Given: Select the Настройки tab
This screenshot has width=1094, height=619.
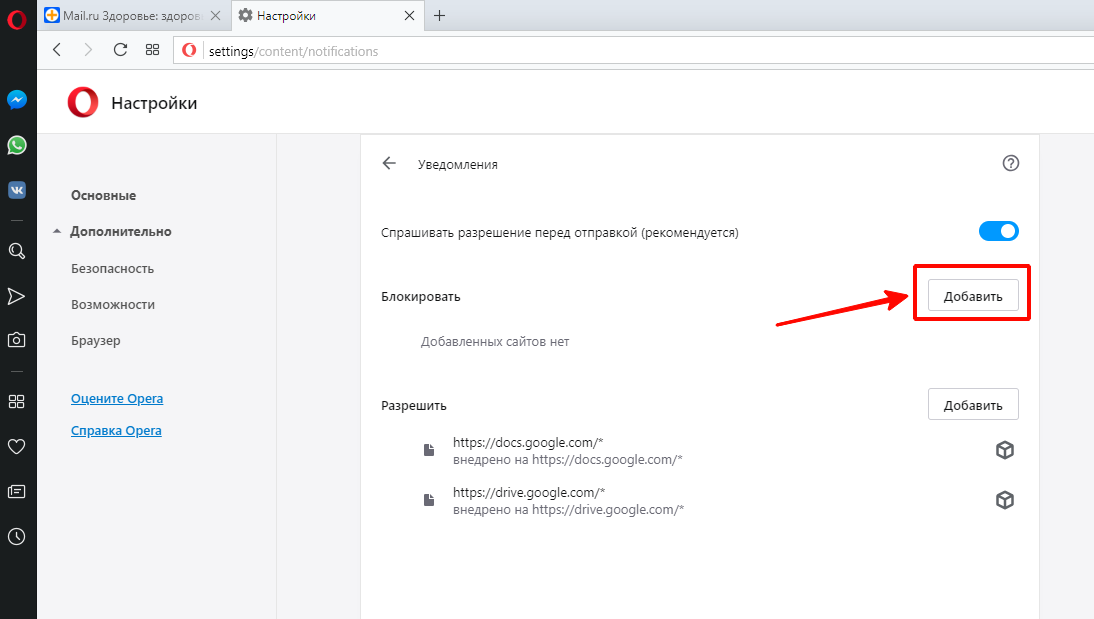Looking at the screenshot, I should [x=326, y=15].
